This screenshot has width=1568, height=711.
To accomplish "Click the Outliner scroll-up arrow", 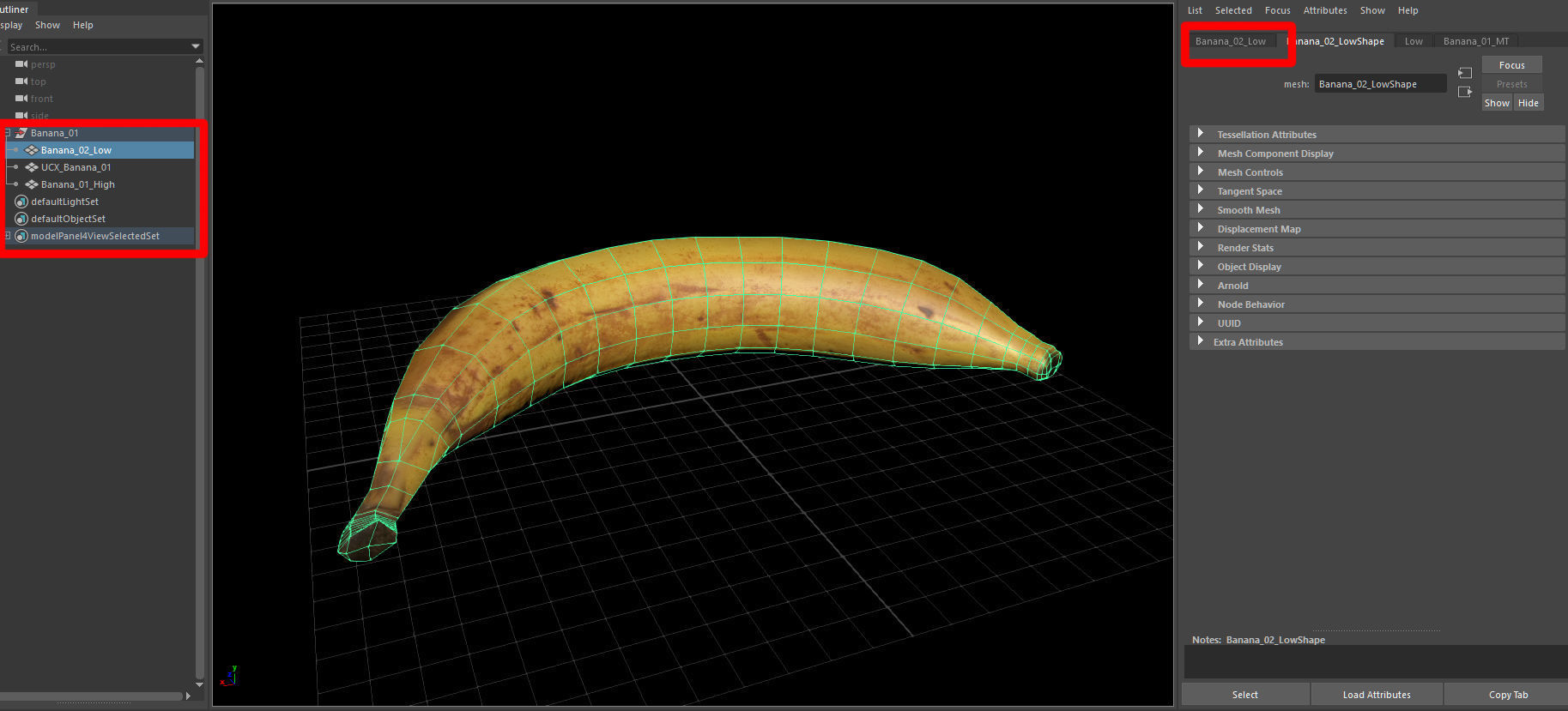I will click(199, 61).
